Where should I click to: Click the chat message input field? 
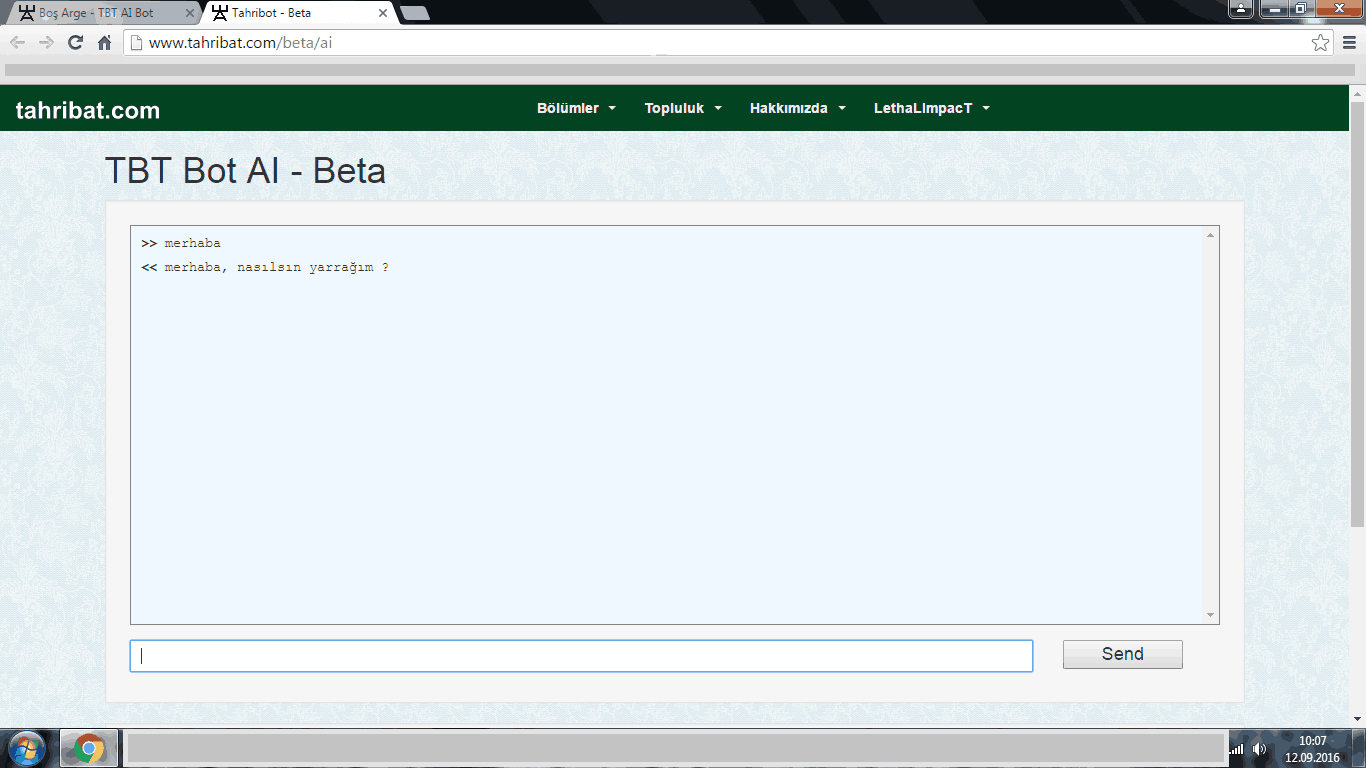pos(581,656)
